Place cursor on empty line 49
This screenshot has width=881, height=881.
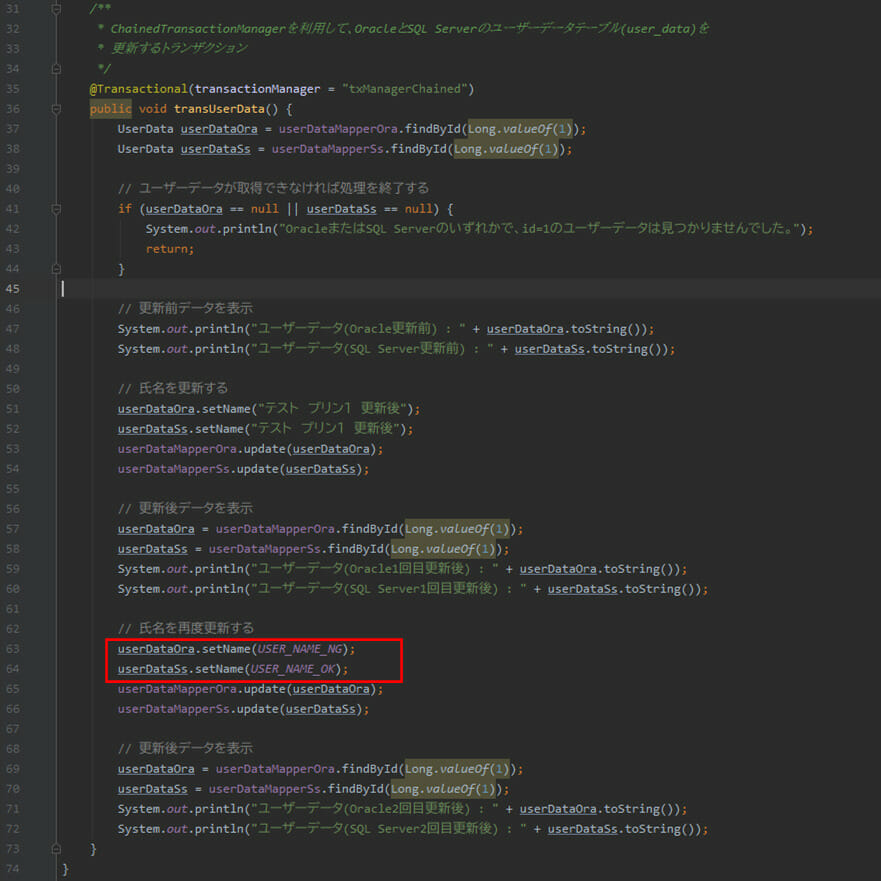click(300, 369)
